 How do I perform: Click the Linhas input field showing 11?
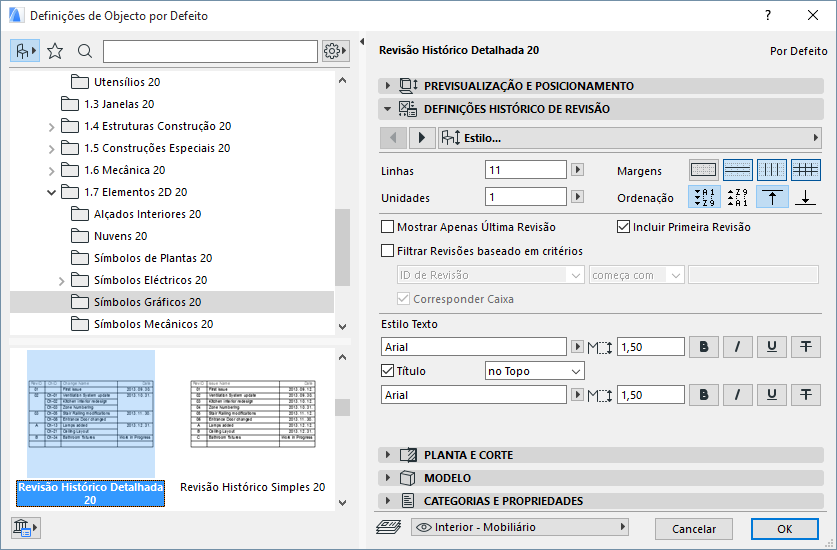click(x=526, y=170)
